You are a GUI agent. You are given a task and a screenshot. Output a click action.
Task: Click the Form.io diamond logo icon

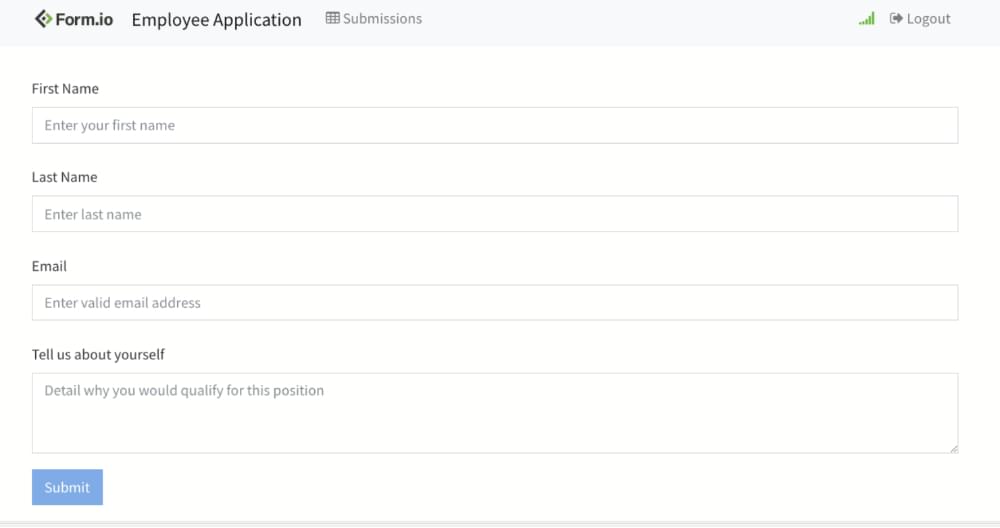[43, 19]
